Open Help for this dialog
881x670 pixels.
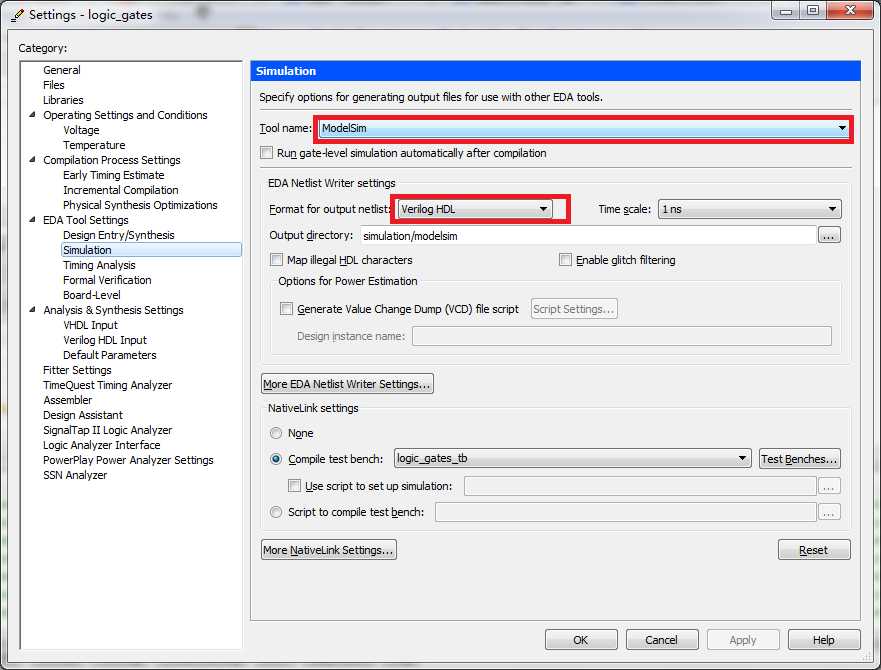click(824, 640)
